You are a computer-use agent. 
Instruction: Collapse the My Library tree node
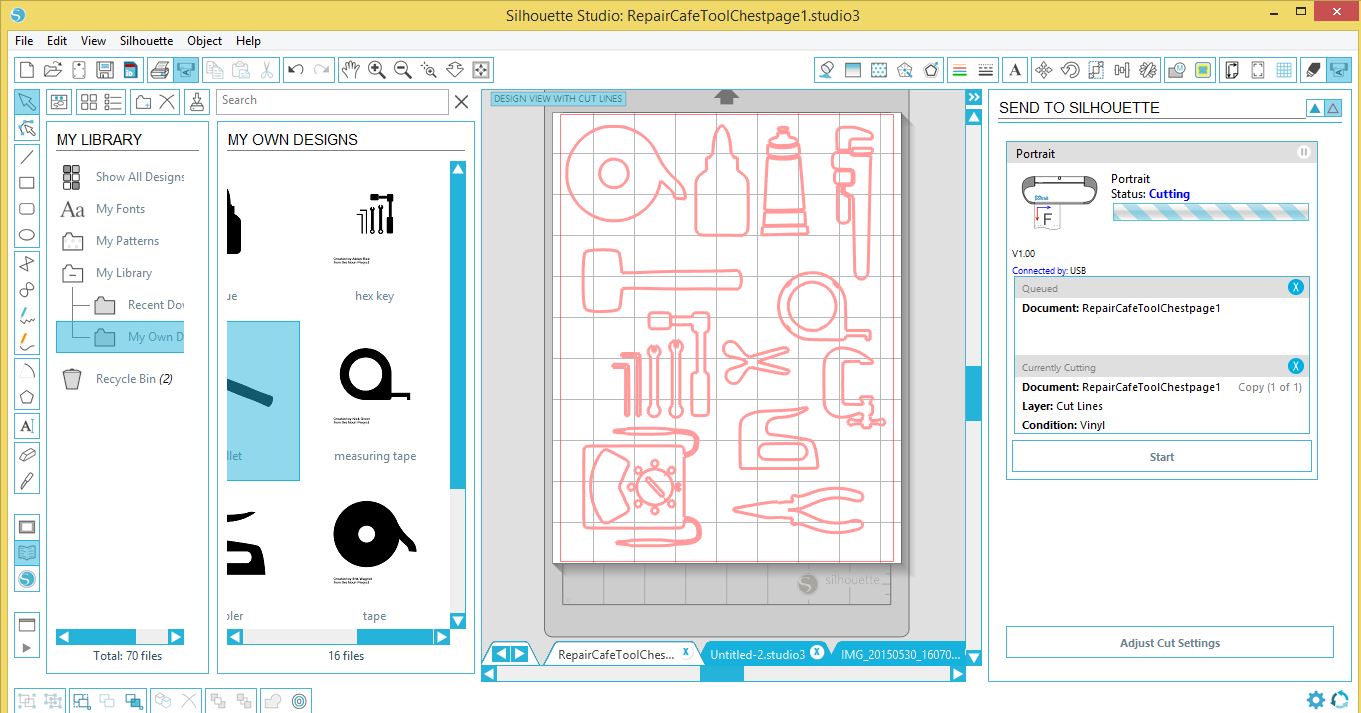pyautogui.click(x=72, y=273)
